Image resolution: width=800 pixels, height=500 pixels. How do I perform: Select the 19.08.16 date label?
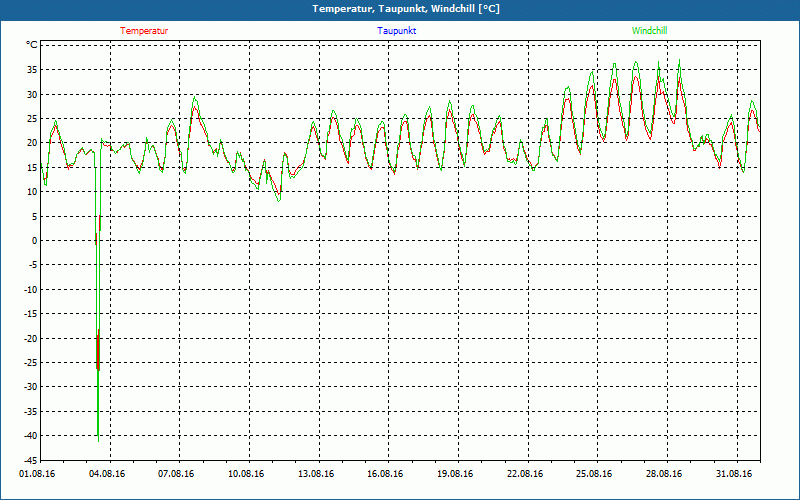455,473
